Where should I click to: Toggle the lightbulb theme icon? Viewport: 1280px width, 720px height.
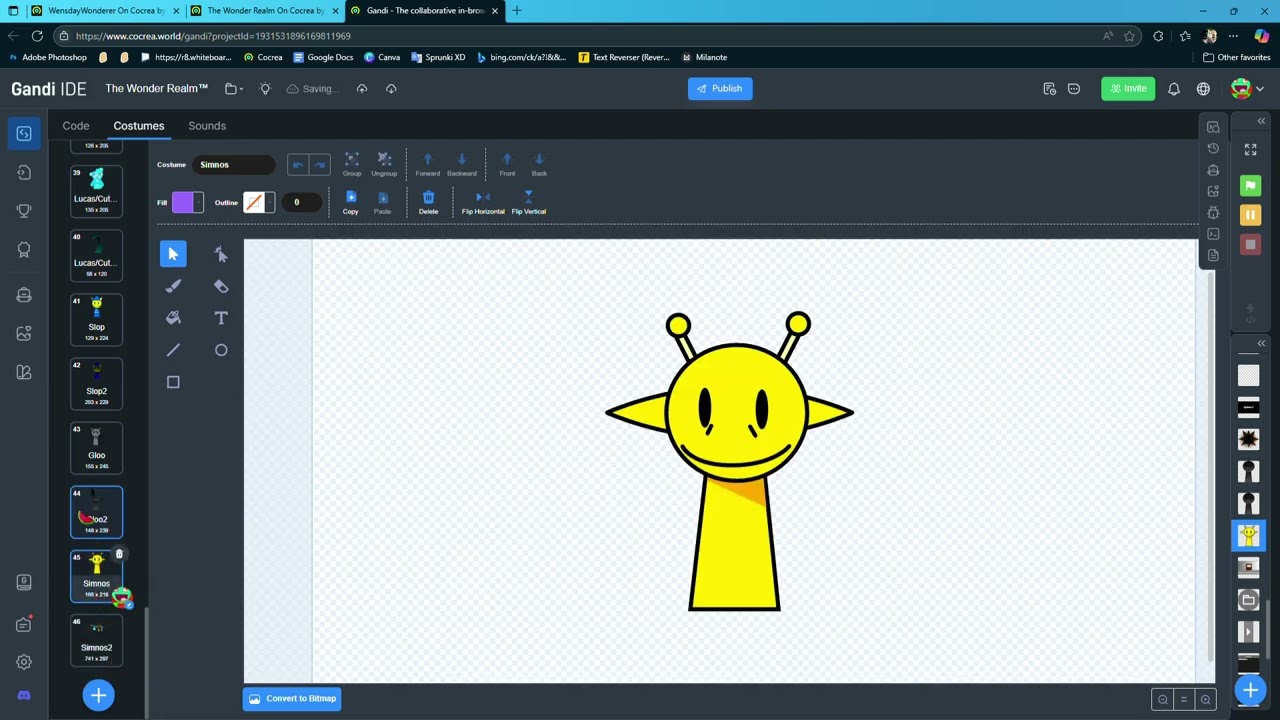265,89
